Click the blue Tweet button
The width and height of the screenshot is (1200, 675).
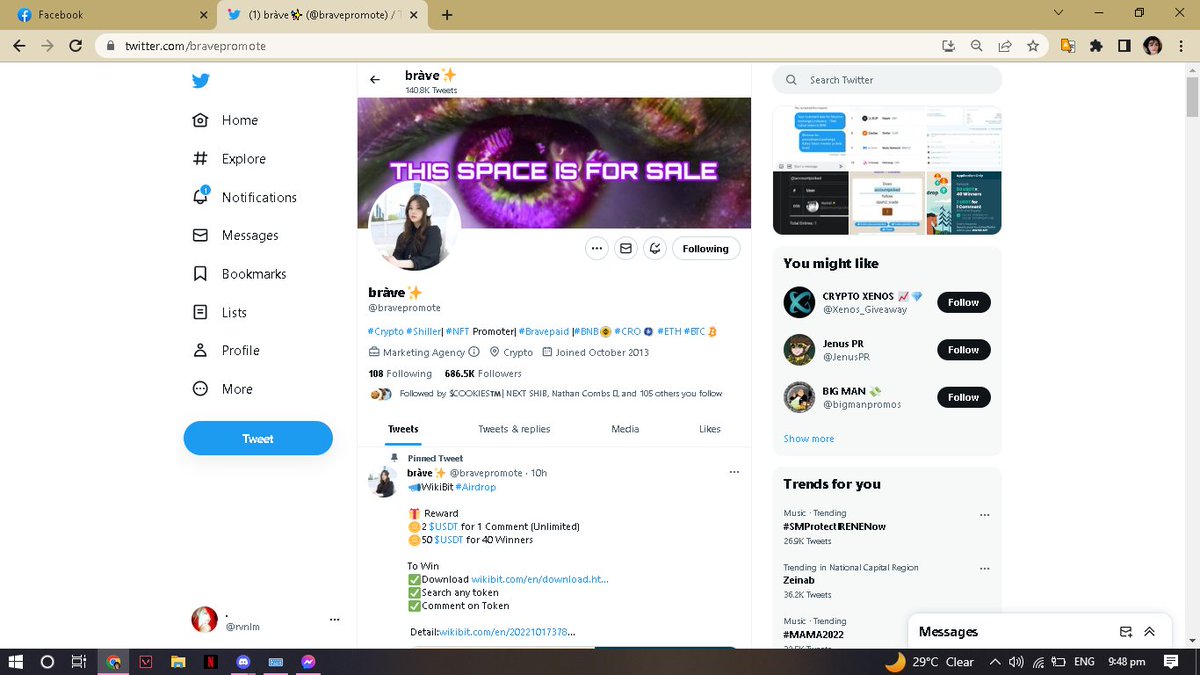tap(258, 438)
